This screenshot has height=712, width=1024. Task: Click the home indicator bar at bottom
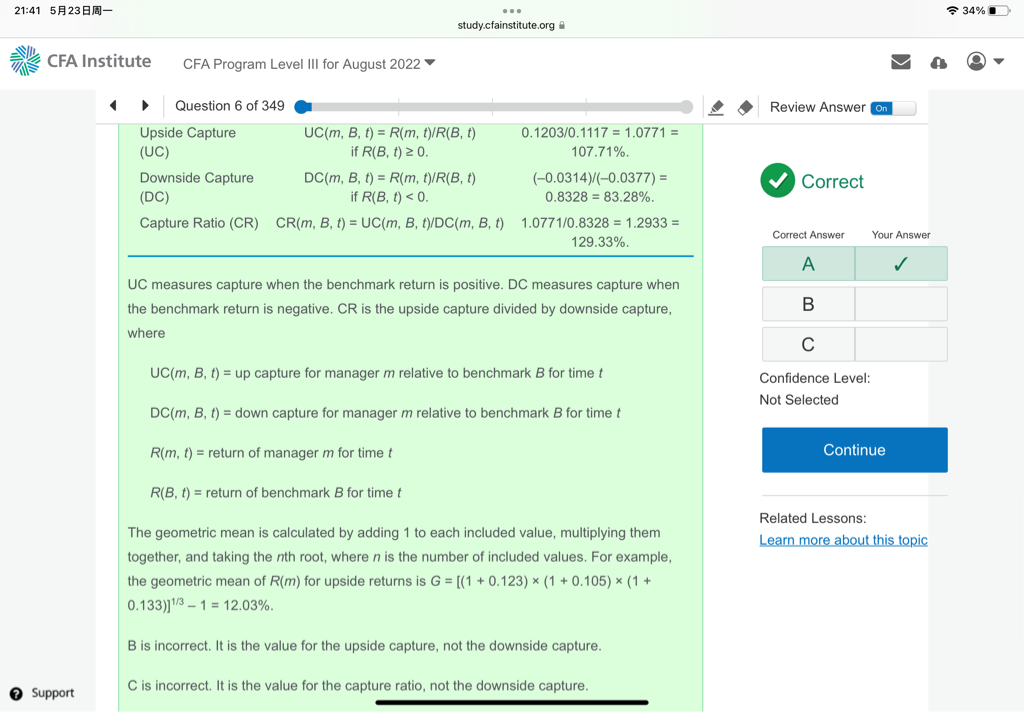(x=512, y=703)
